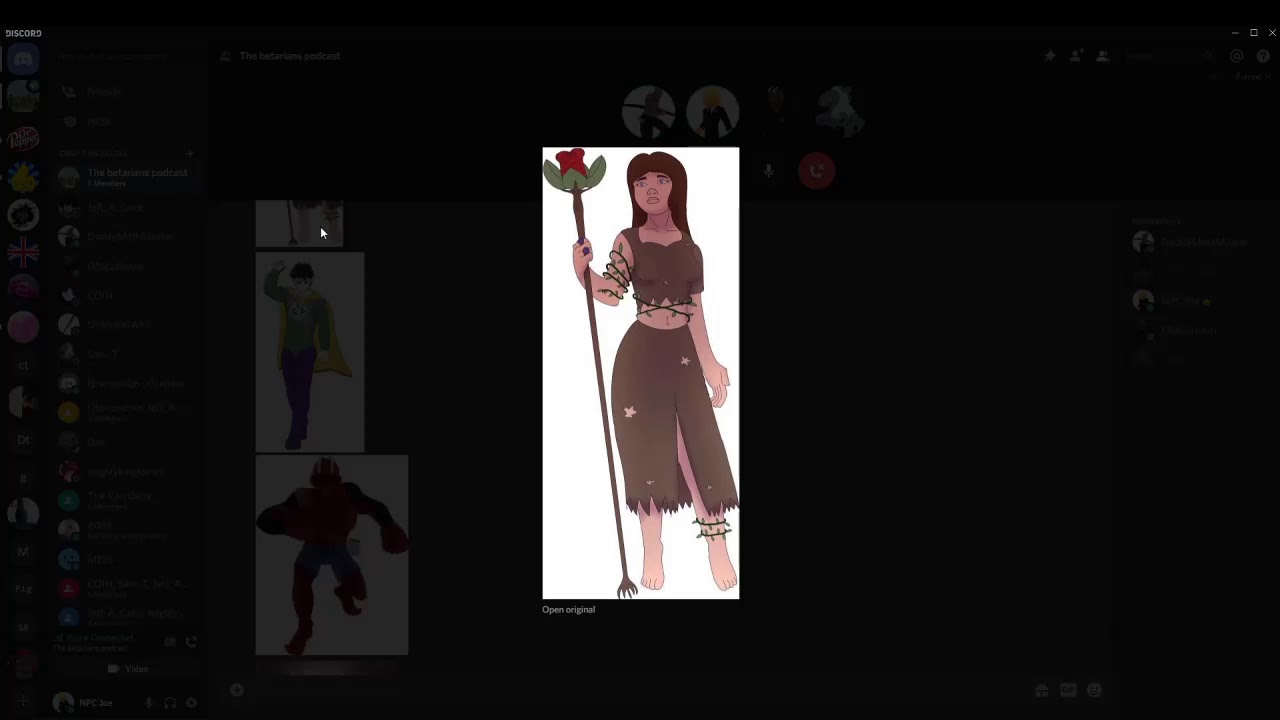Open User Settings gear icon
Image resolution: width=1280 pixels, height=720 pixels.
point(191,703)
